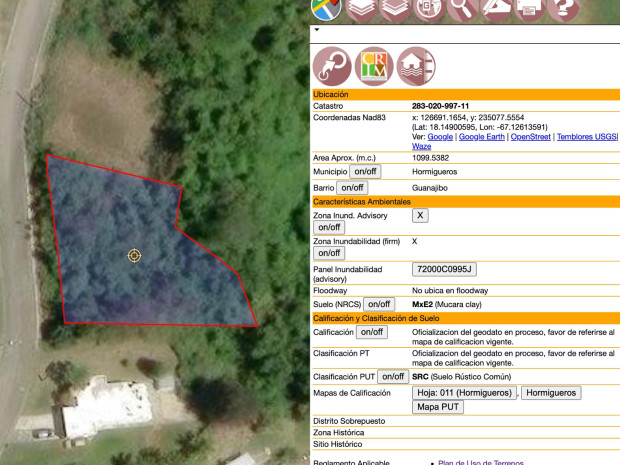Toggle Barrio layer on/off
The height and width of the screenshot is (465, 620).
click(x=353, y=187)
